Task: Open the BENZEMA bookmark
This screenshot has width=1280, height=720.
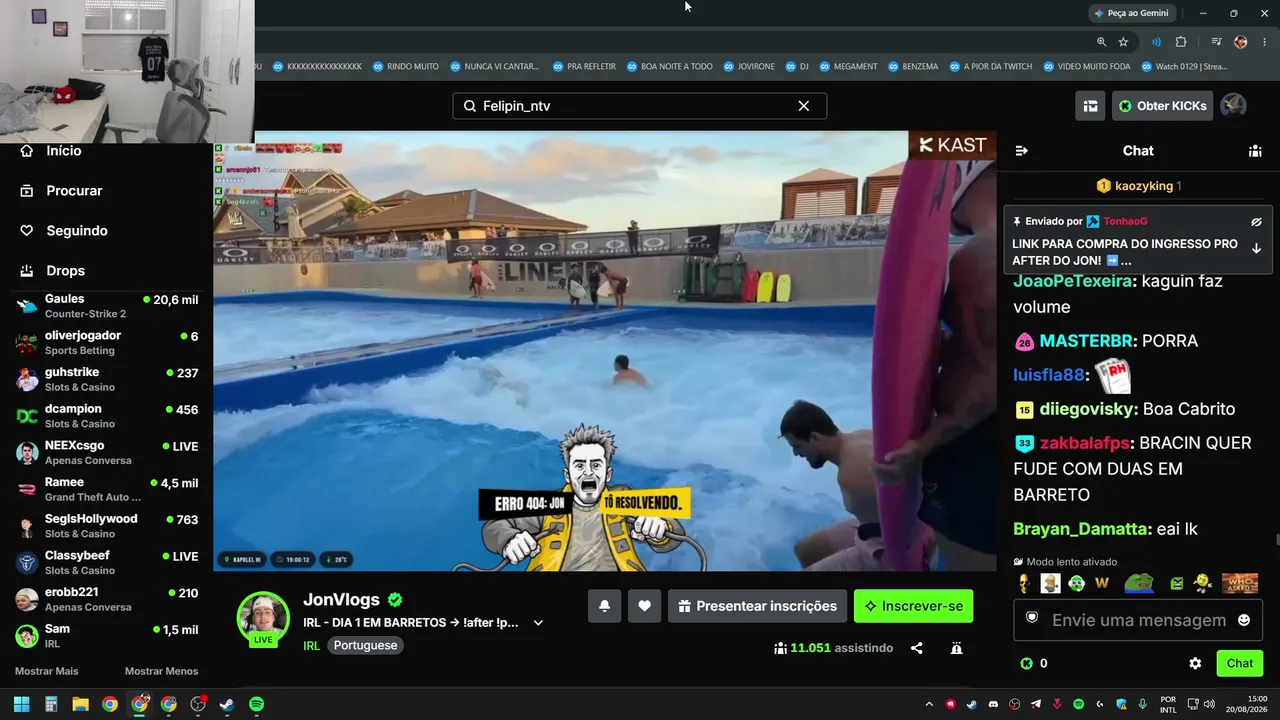Action: click(912, 67)
